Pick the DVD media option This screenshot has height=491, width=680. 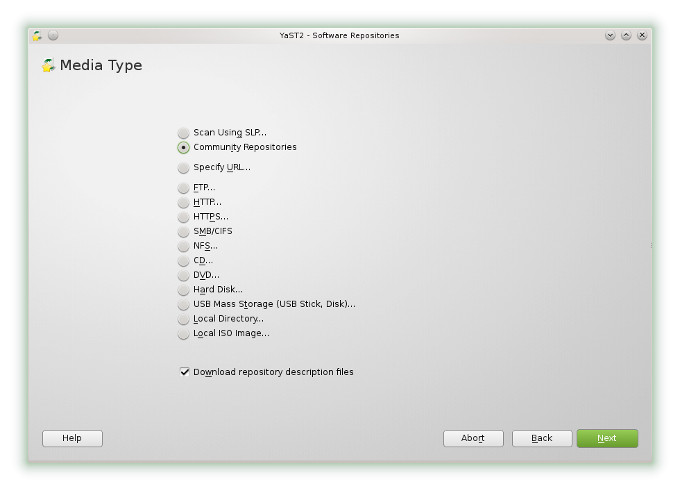coord(183,275)
